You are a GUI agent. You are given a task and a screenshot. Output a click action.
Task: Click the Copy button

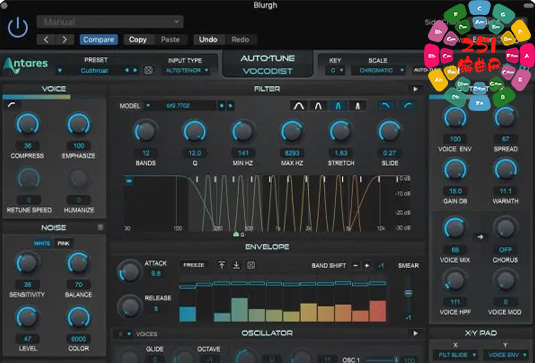(138, 40)
